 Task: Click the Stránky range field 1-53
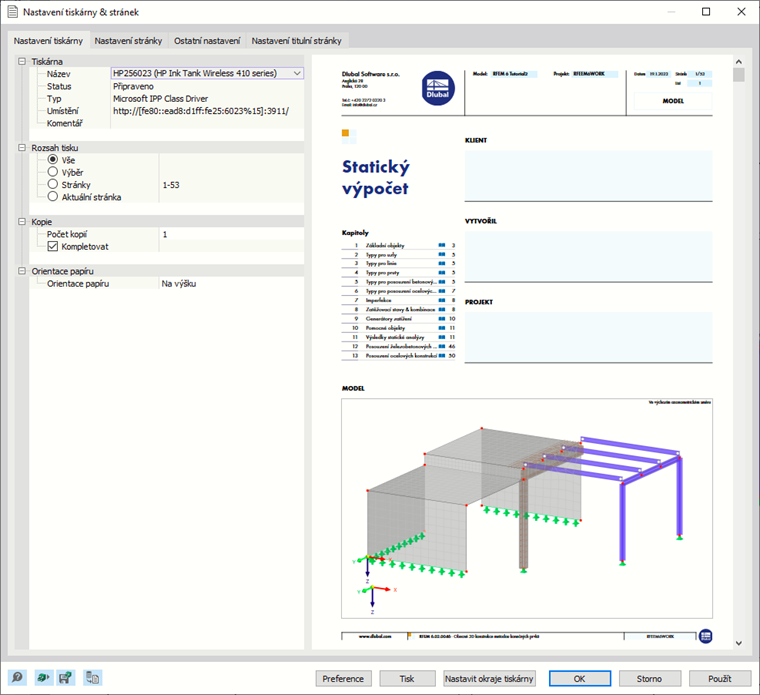point(232,185)
